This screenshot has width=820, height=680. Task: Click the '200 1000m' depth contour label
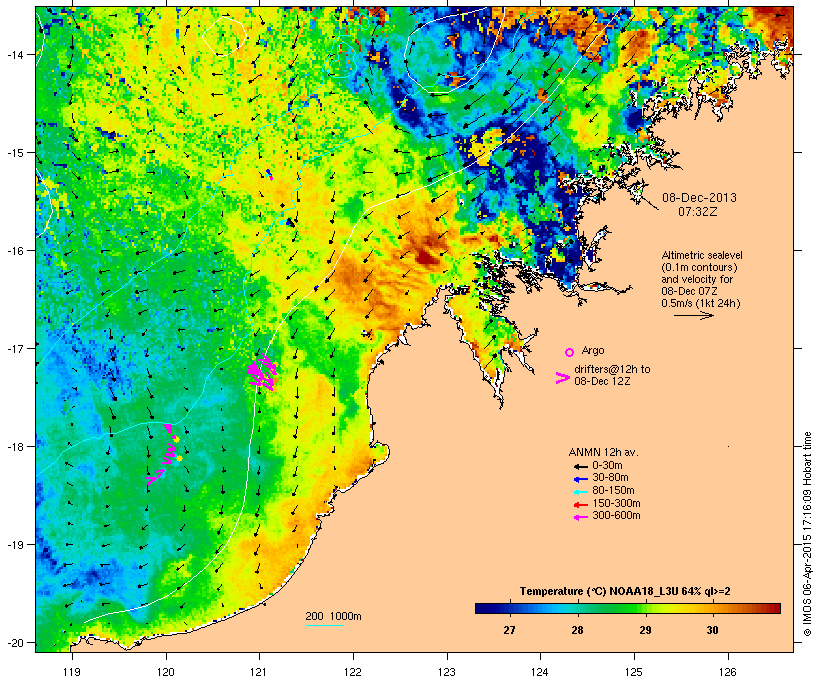click(x=333, y=616)
